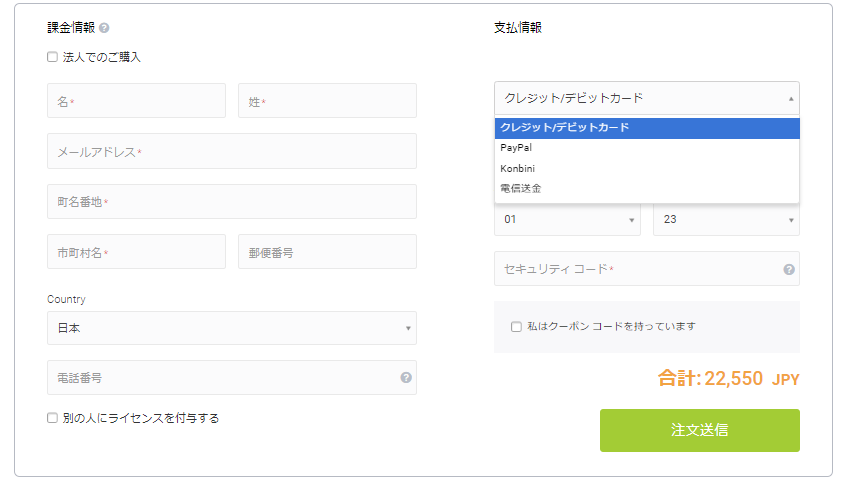Expand expiration month dropdown showing 01

(x=566, y=220)
